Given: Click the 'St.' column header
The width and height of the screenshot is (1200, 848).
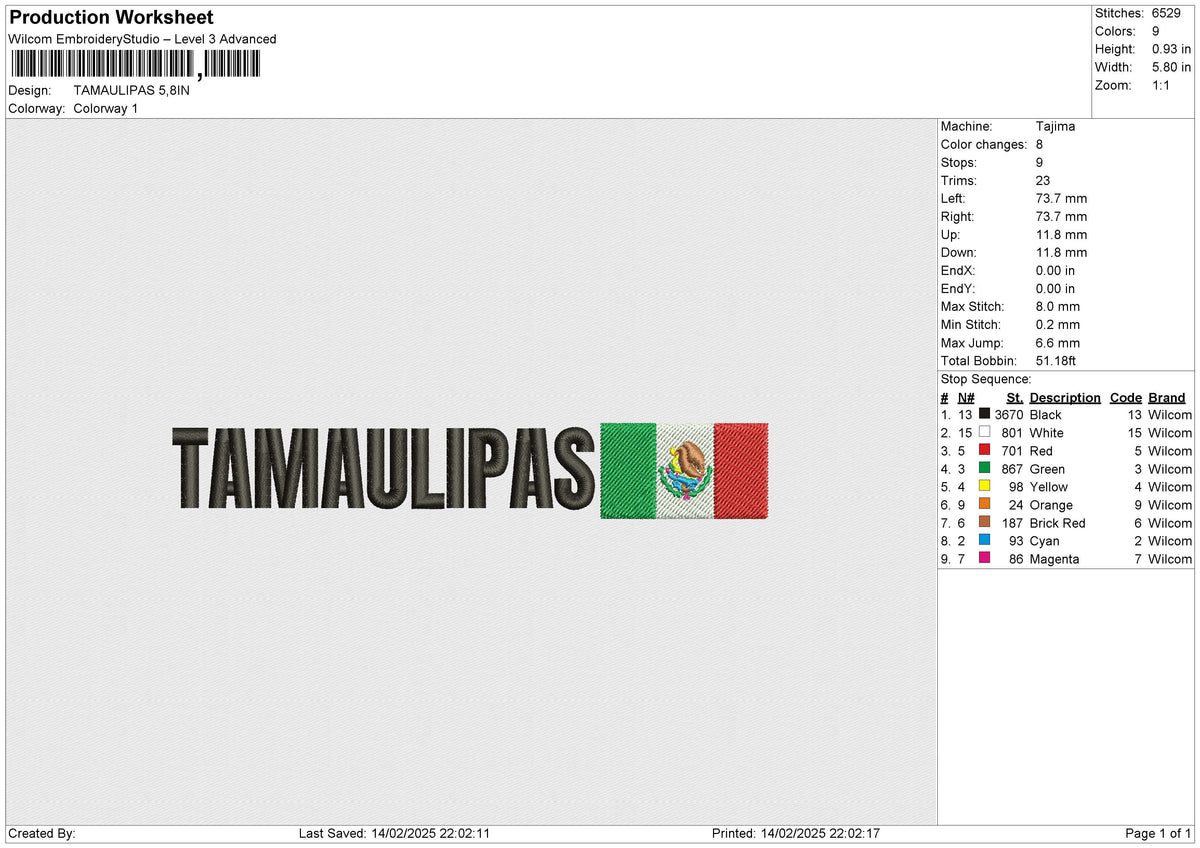Looking at the screenshot, I should tap(1014, 397).
